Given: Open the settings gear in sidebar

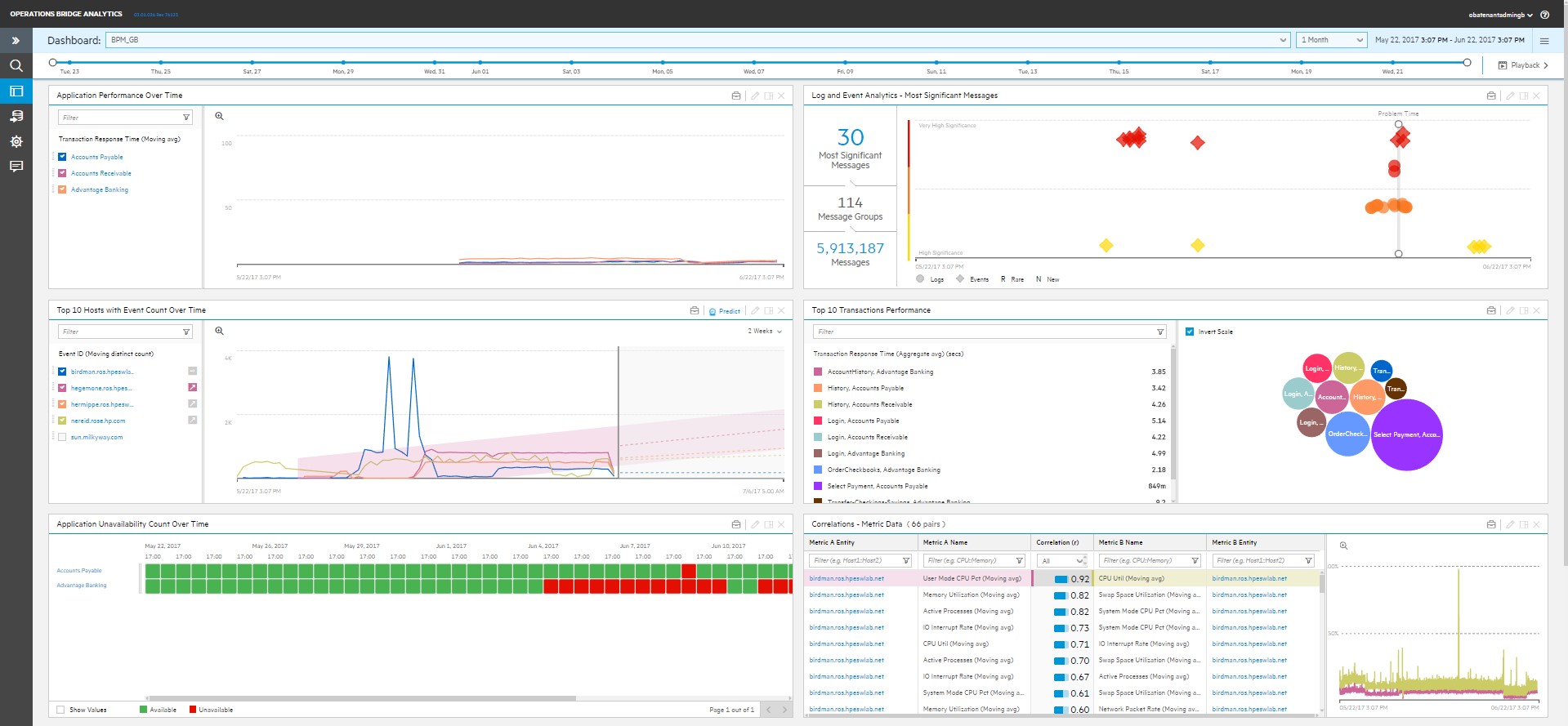Looking at the screenshot, I should click(16, 141).
